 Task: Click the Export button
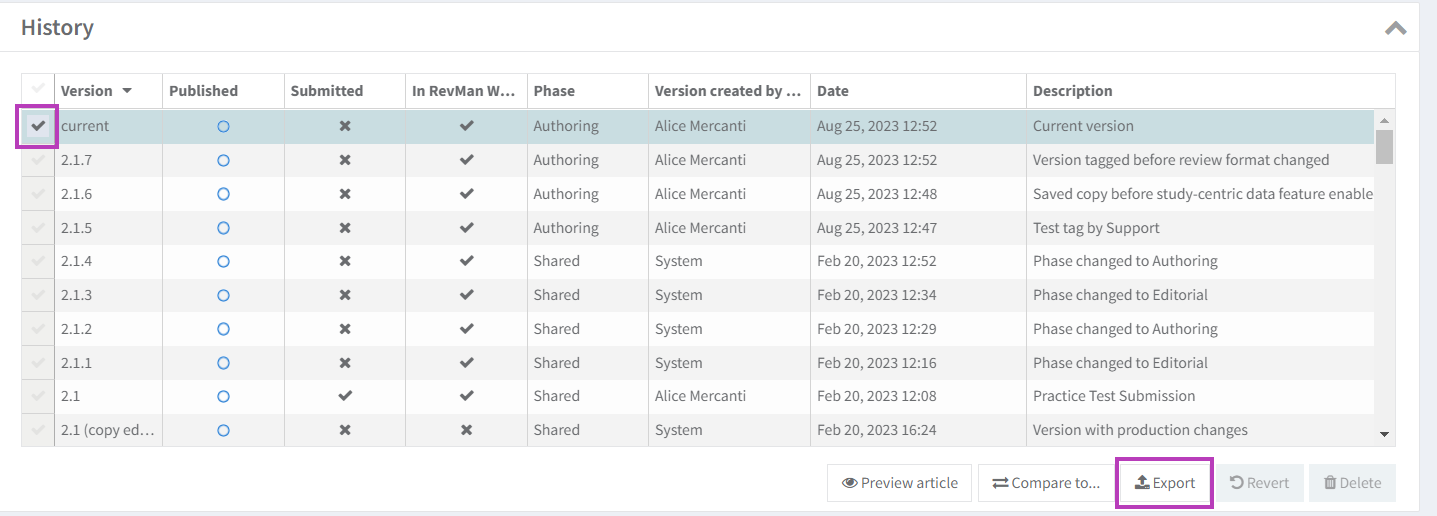click(1164, 483)
